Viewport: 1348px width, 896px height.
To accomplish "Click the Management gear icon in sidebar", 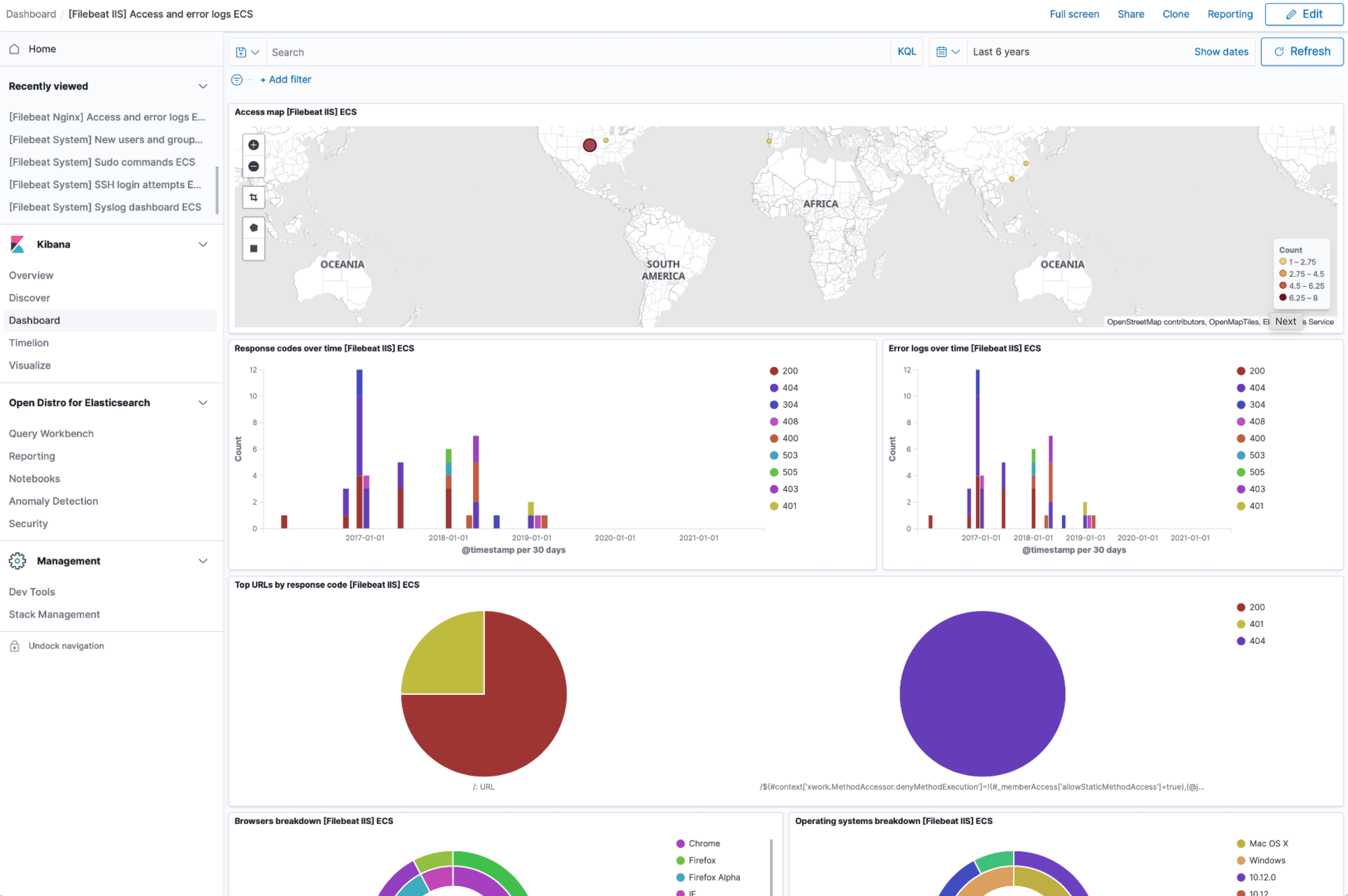I will (x=17, y=561).
